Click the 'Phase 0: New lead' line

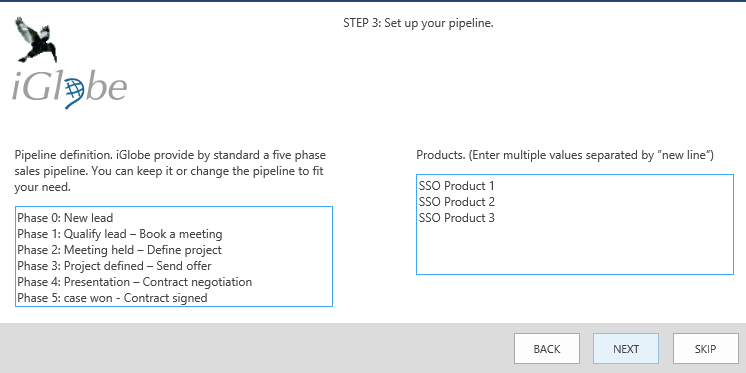pos(65,218)
